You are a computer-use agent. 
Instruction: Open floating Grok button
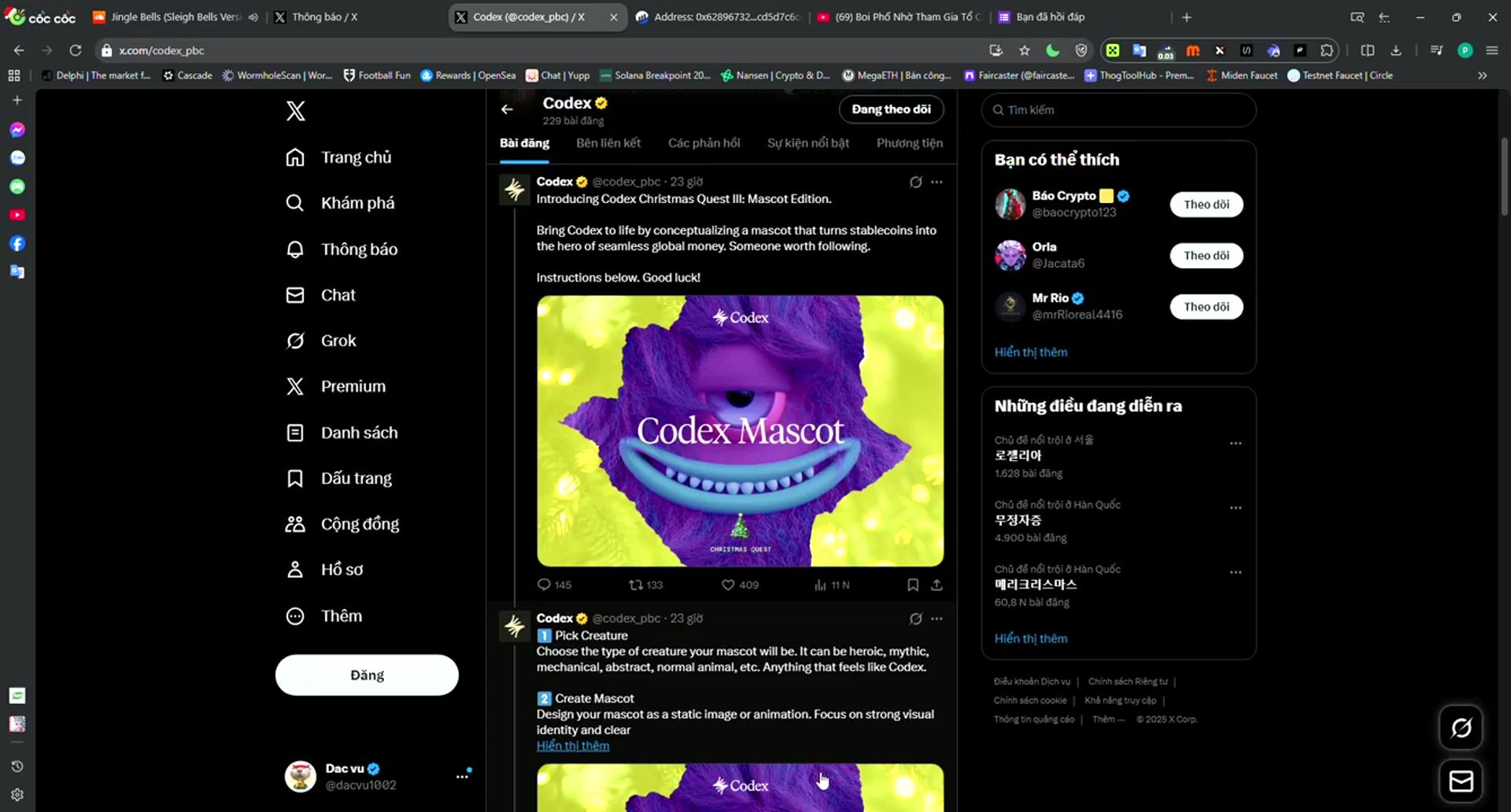(1461, 728)
